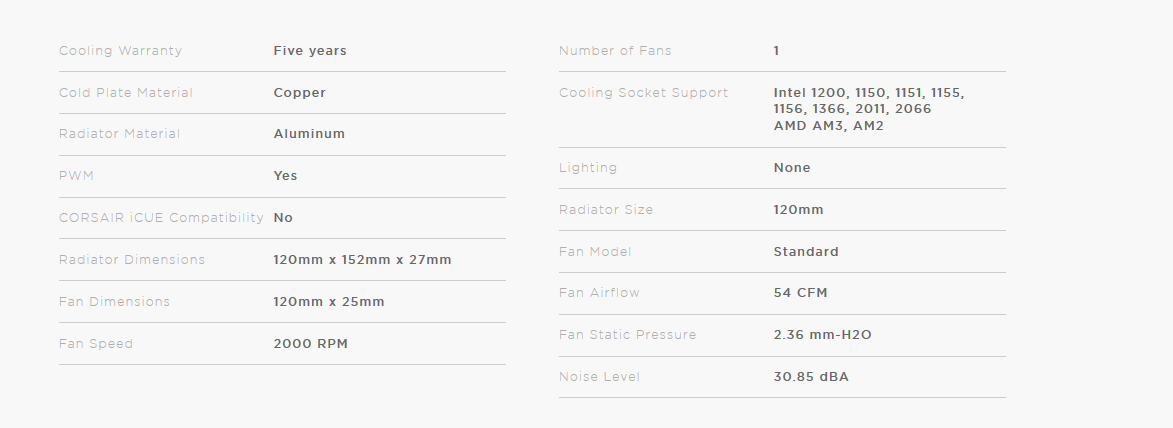This screenshot has height=428, width=1173.
Task: Click the Lighting value None
Action: click(791, 168)
